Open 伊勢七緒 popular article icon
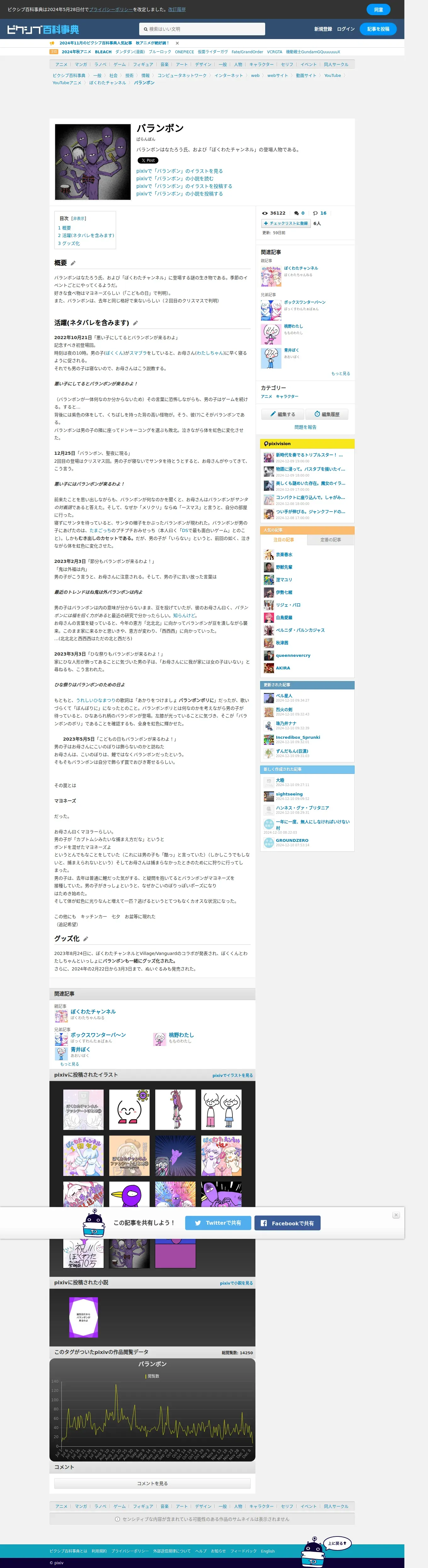The height and width of the screenshot is (1568, 428). tap(269, 592)
